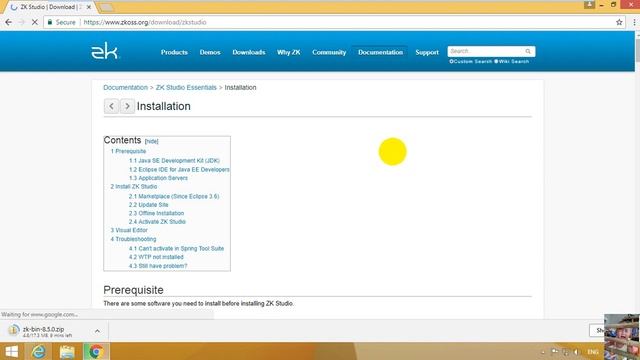
Task: Jump to 4.3 Still have problem?
Action: click(x=158, y=266)
